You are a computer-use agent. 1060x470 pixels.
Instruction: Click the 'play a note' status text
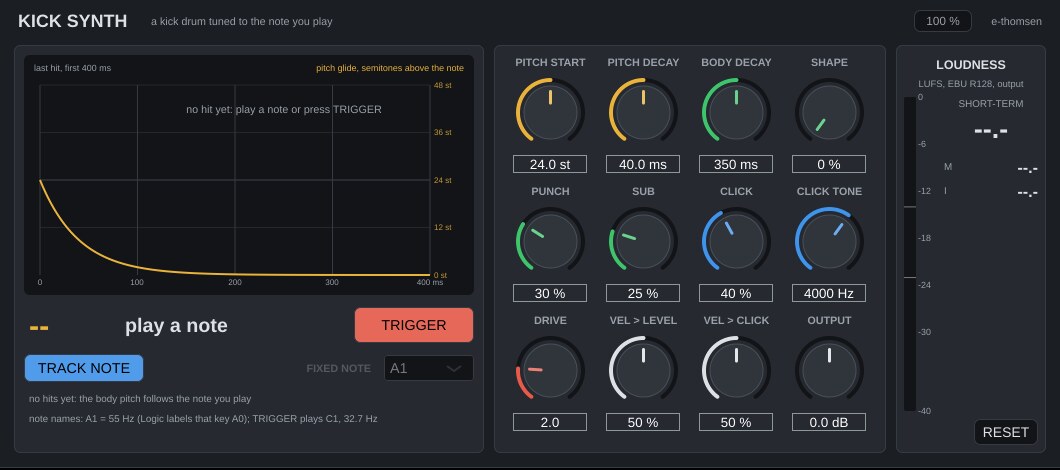pos(176,326)
